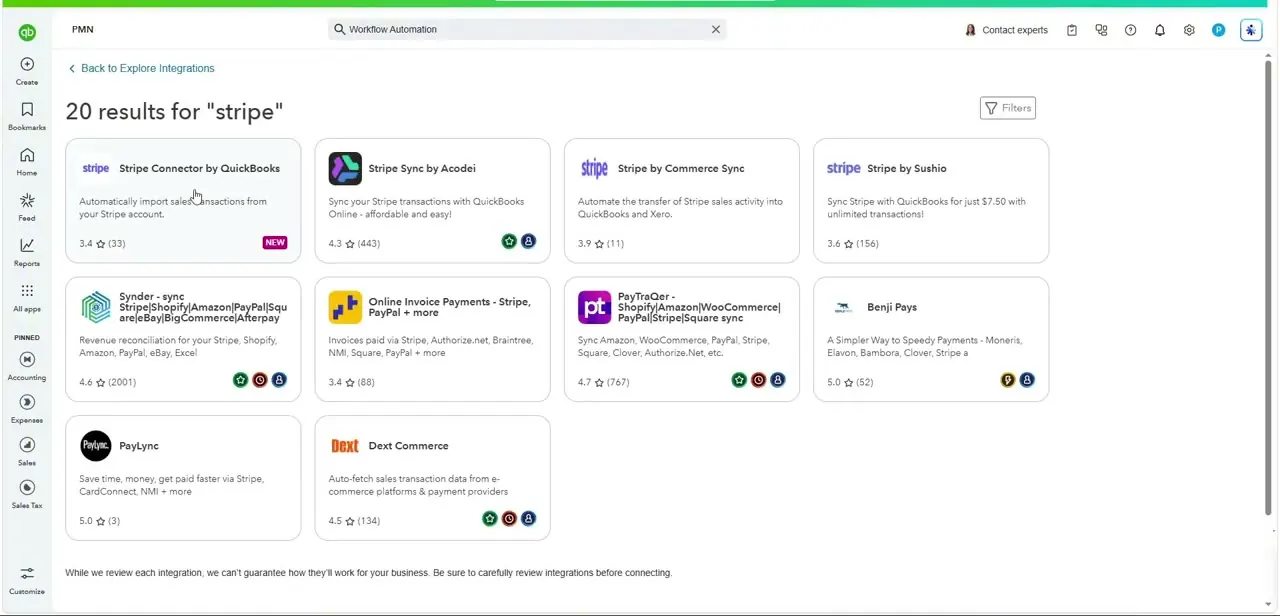Show All apps in the sidebar
Viewport: 1280px width, 616px height.
pyautogui.click(x=27, y=298)
